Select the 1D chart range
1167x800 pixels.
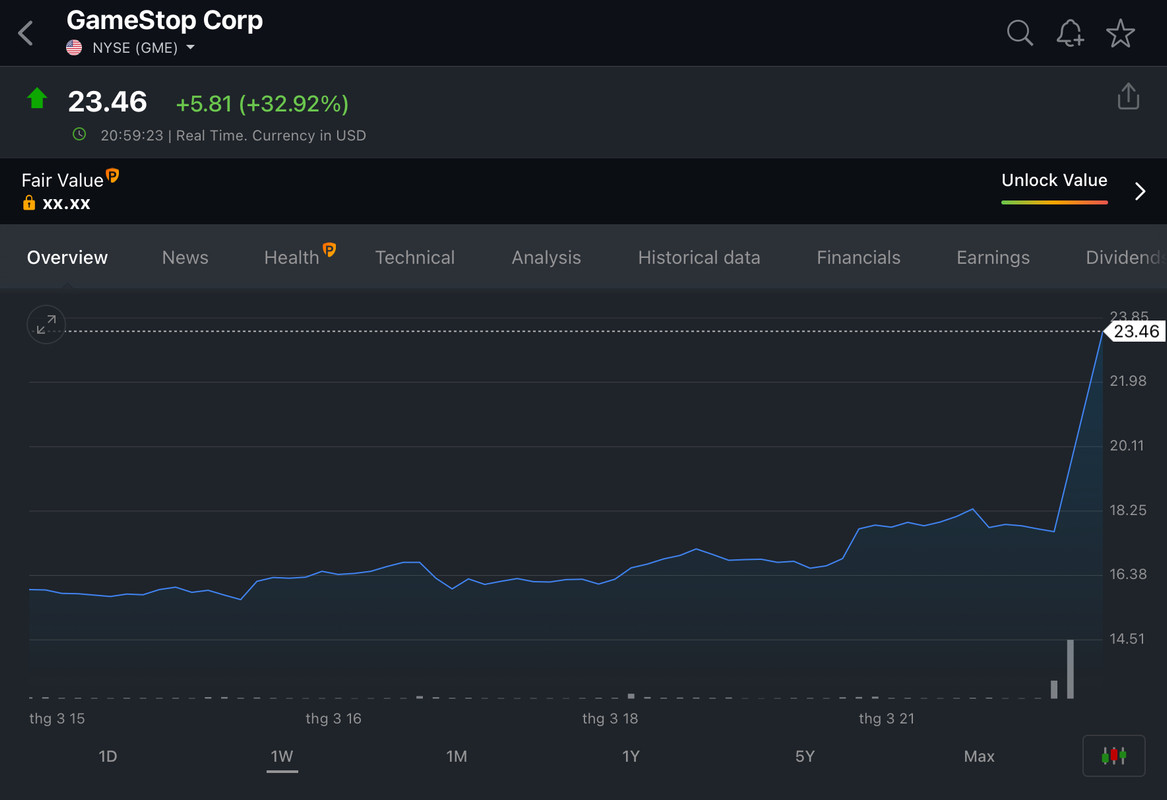point(108,756)
